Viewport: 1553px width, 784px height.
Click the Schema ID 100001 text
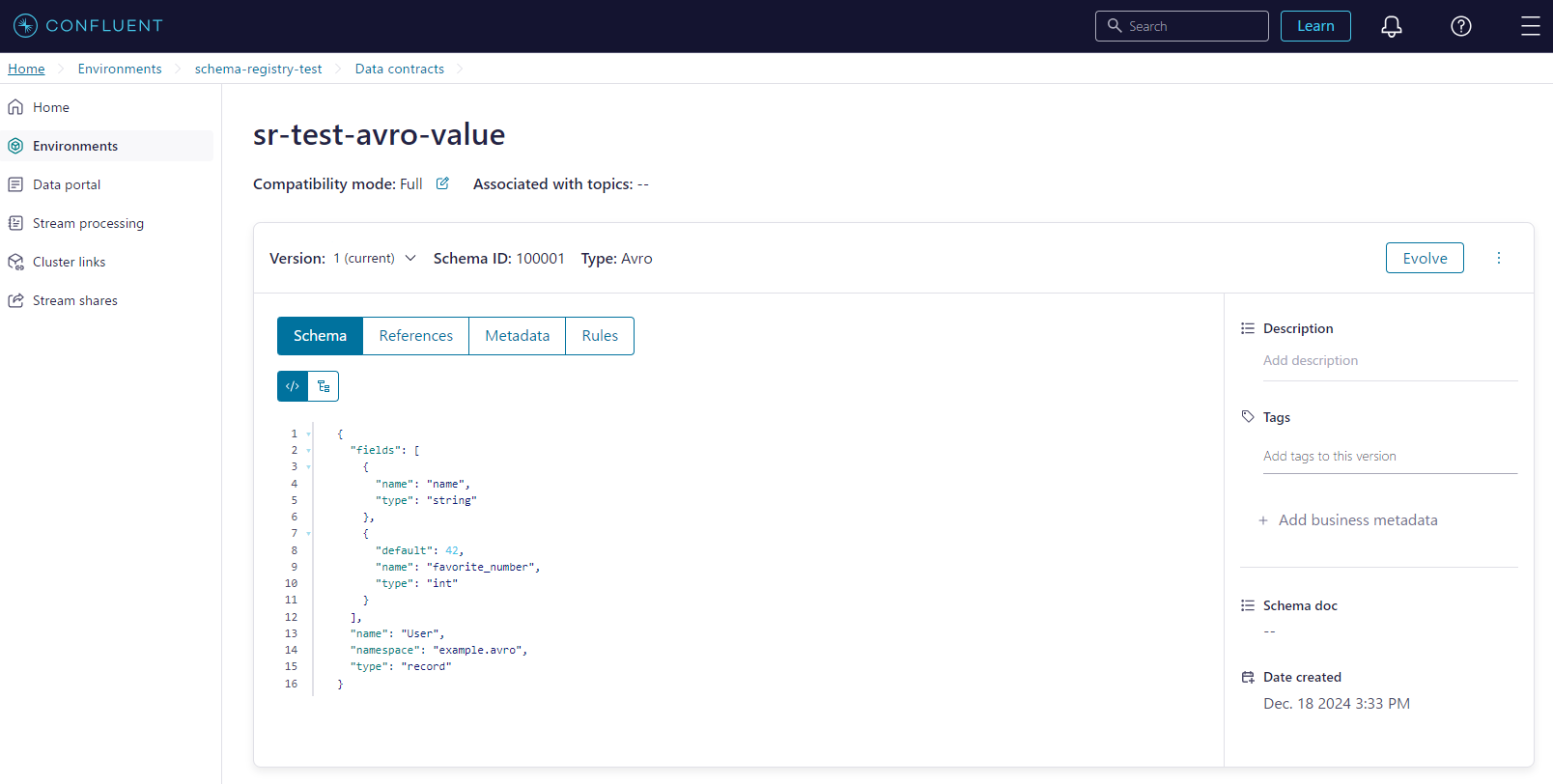click(x=498, y=258)
